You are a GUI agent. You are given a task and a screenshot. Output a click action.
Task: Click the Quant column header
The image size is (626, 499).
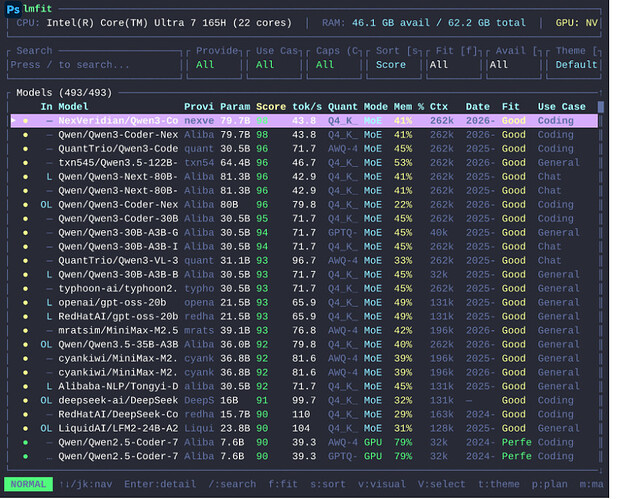tap(343, 107)
